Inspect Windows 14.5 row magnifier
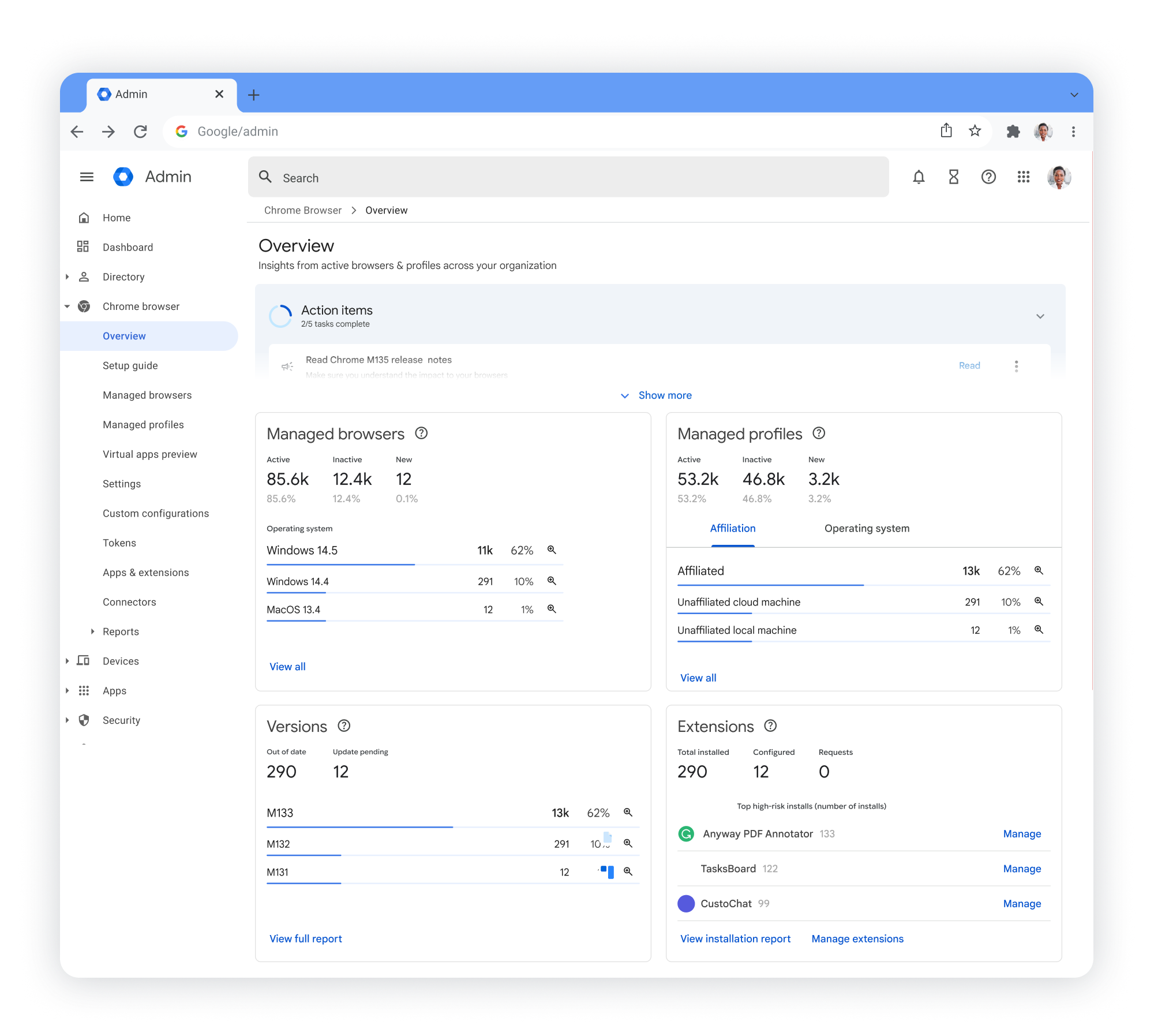 (552, 549)
